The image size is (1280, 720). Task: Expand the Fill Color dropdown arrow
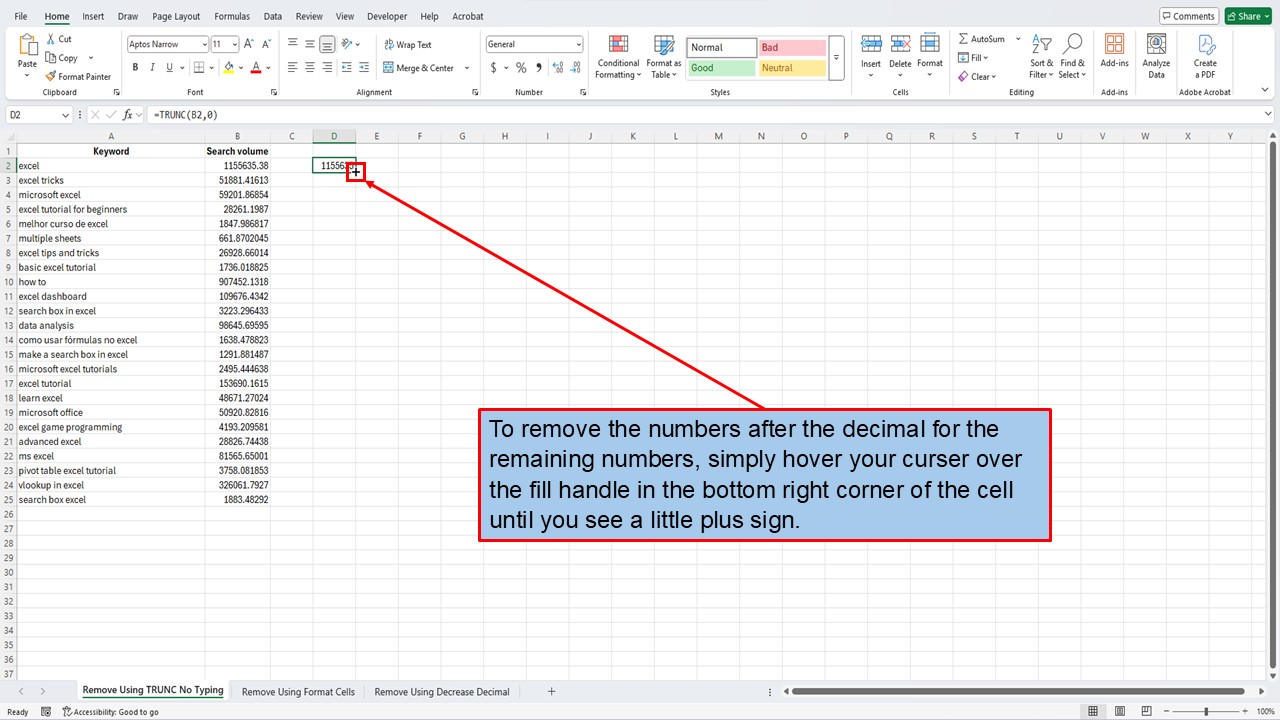tap(239, 67)
